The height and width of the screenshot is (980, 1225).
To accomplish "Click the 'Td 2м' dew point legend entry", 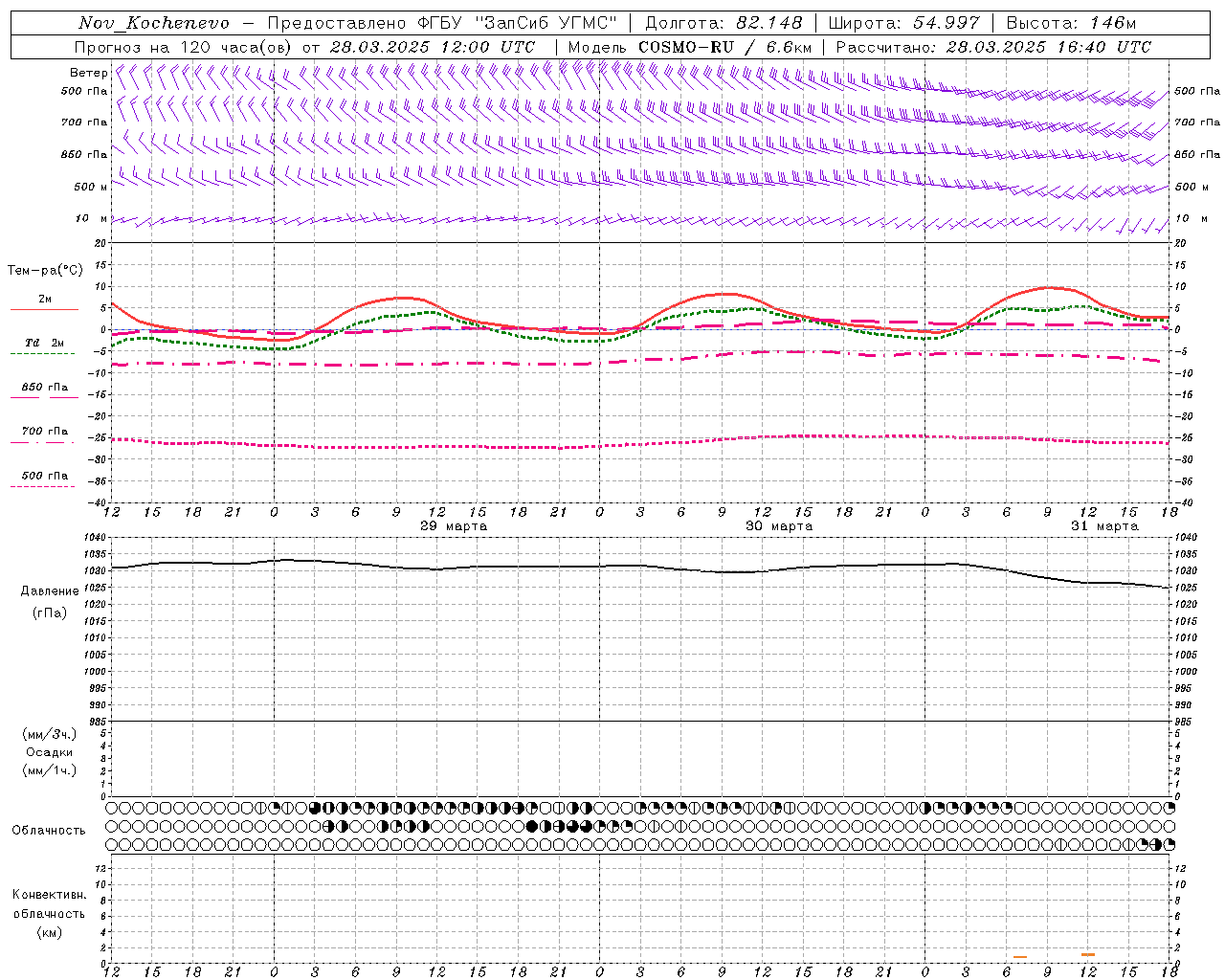I will click(44, 343).
